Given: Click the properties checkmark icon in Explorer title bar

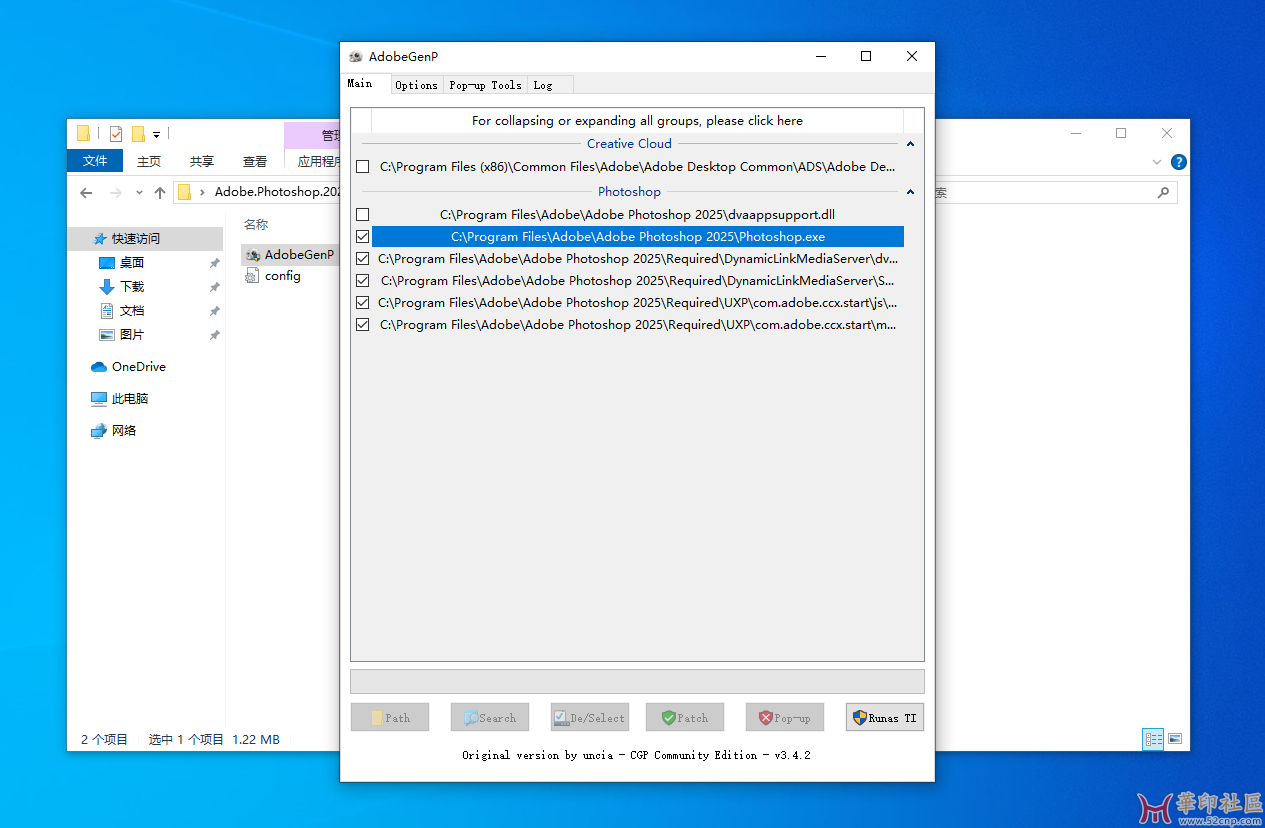Looking at the screenshot, I should point(116,133).
